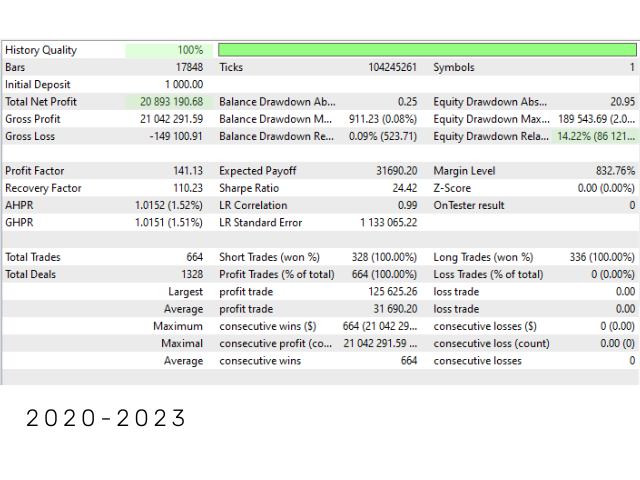640x480 pixels.
Task: Click Balance Drawdown Maximal 911.23 (0.08%)
Action: (383, 119)
